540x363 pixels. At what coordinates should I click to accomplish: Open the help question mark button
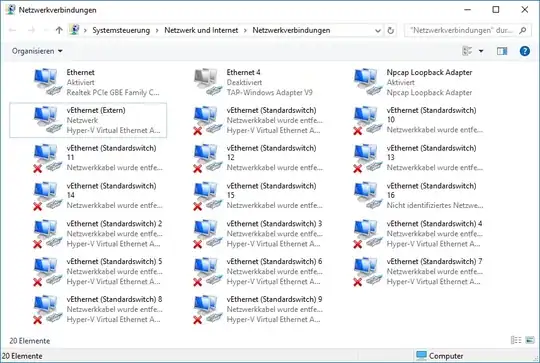pos(525,51)
